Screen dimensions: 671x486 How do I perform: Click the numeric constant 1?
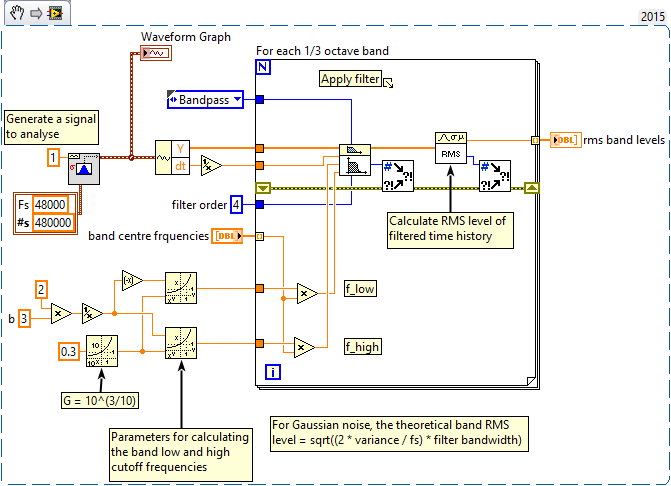53,157
